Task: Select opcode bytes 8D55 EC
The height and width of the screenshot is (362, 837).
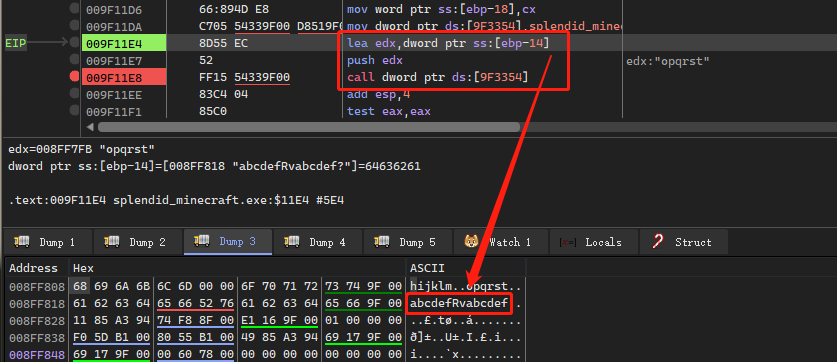Action: coord(223,43)
